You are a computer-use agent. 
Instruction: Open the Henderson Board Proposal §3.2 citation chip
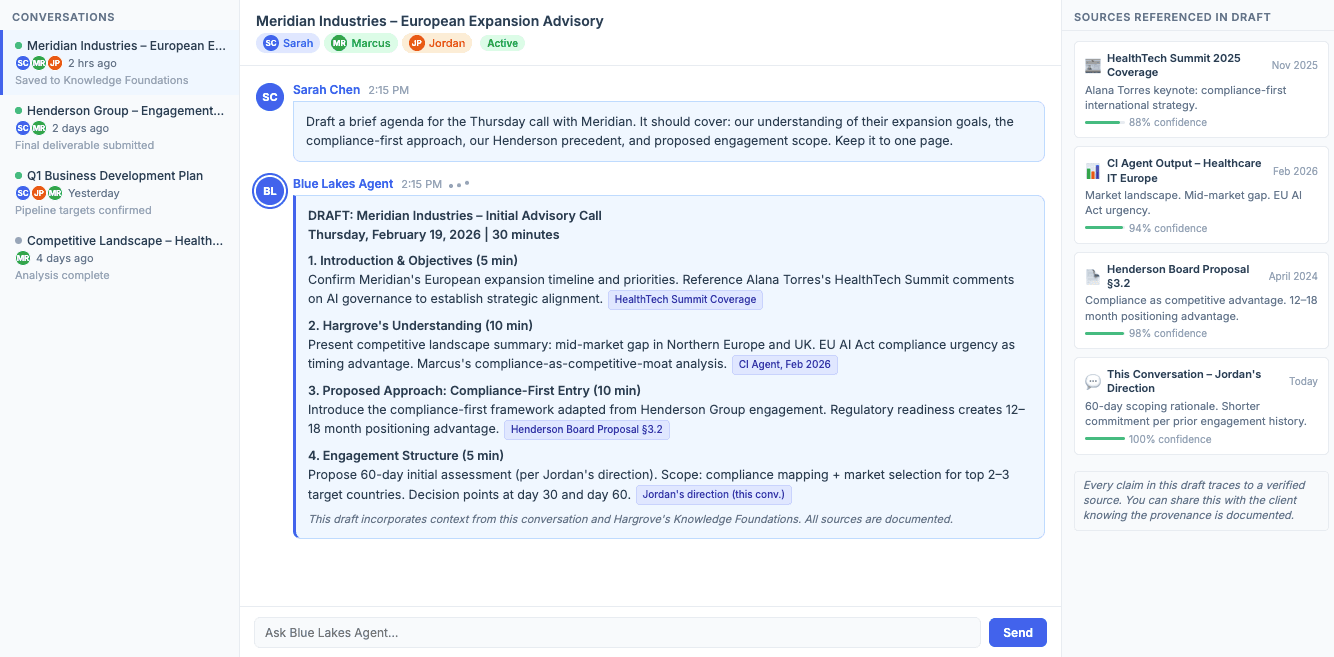click(x=587, y=429)
